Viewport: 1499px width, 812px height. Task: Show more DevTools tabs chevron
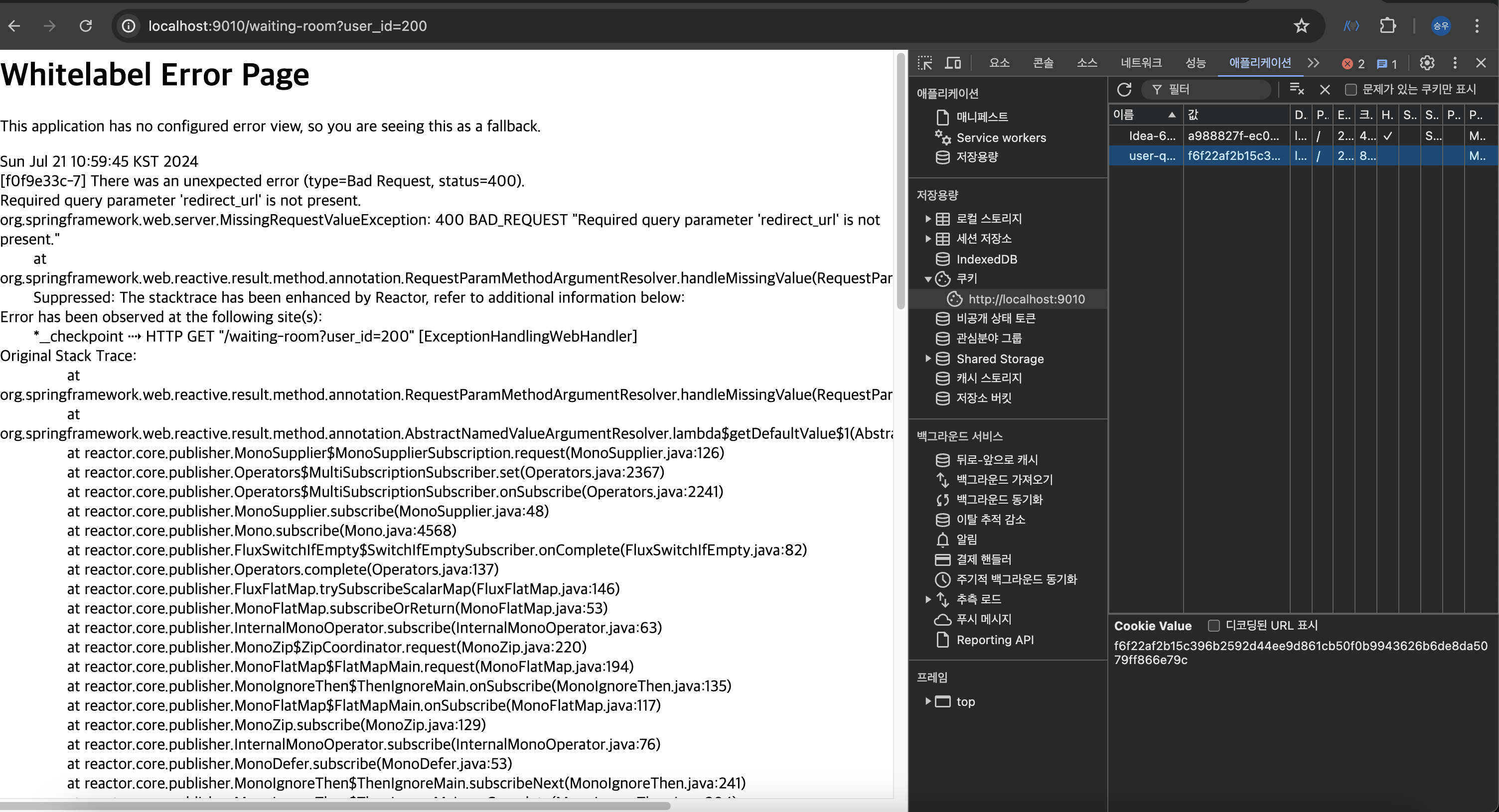click(x=1314, y=63)
